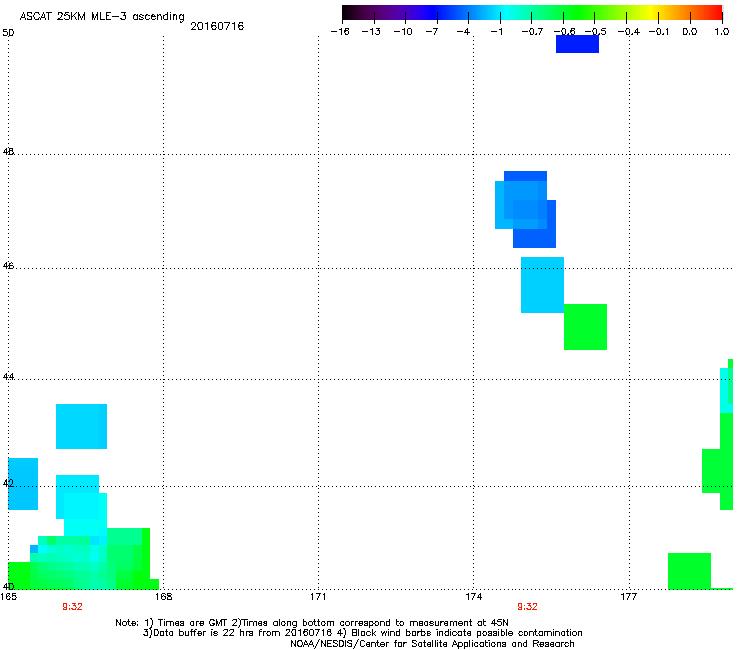740x650 pixels.
Task: Click the longitude label 177
Action: (628, 597)
